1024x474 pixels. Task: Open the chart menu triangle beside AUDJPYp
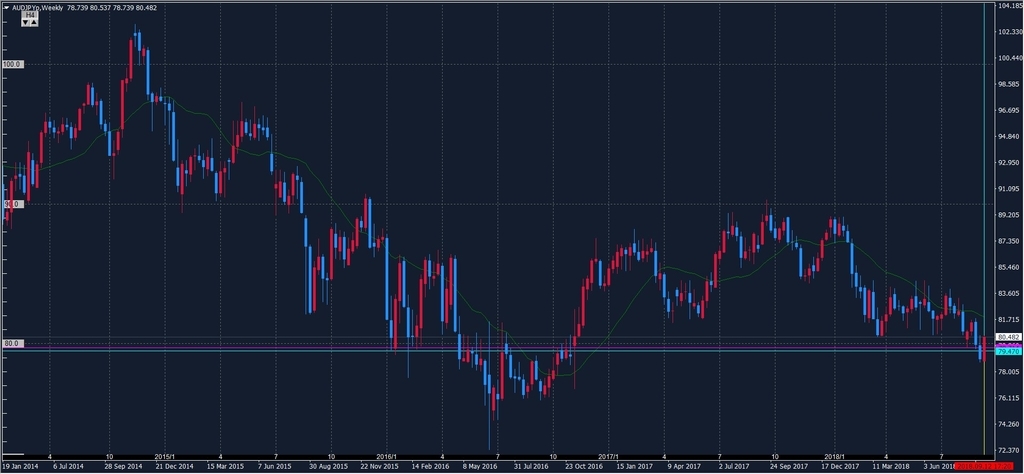pyautogui.click(x=6, y=8)
